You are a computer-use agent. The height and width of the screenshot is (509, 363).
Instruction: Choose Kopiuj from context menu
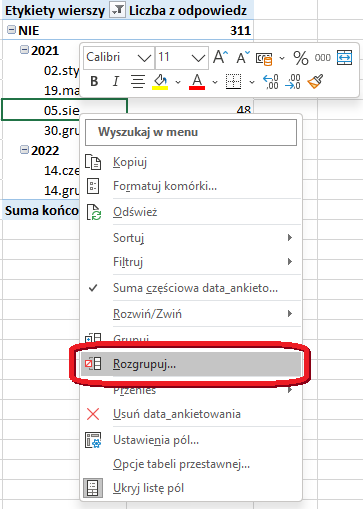coord(191,162)
